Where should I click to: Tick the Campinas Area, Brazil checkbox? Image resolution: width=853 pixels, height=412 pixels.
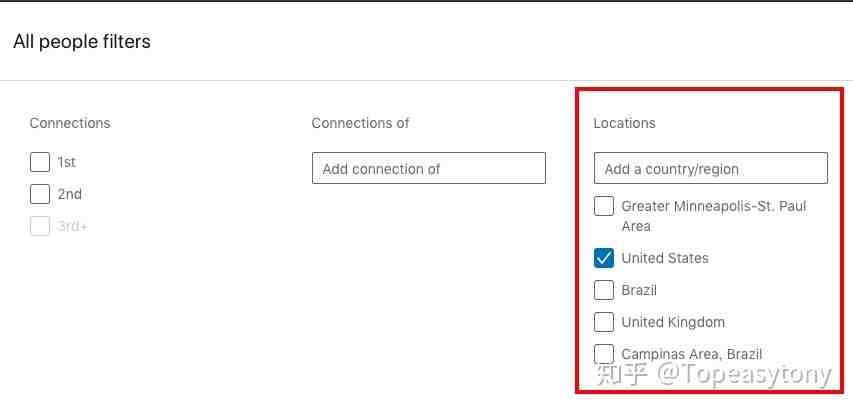point(604,354)
